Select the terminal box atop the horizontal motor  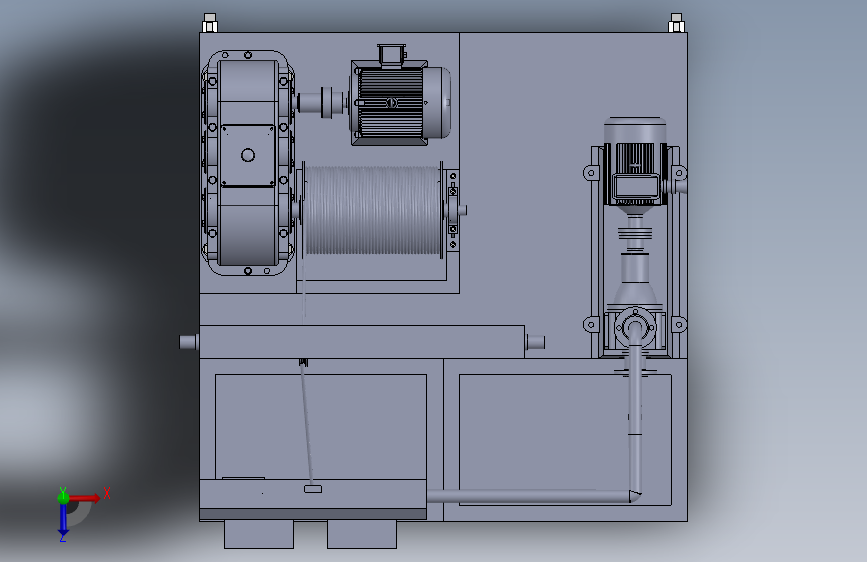391,56
